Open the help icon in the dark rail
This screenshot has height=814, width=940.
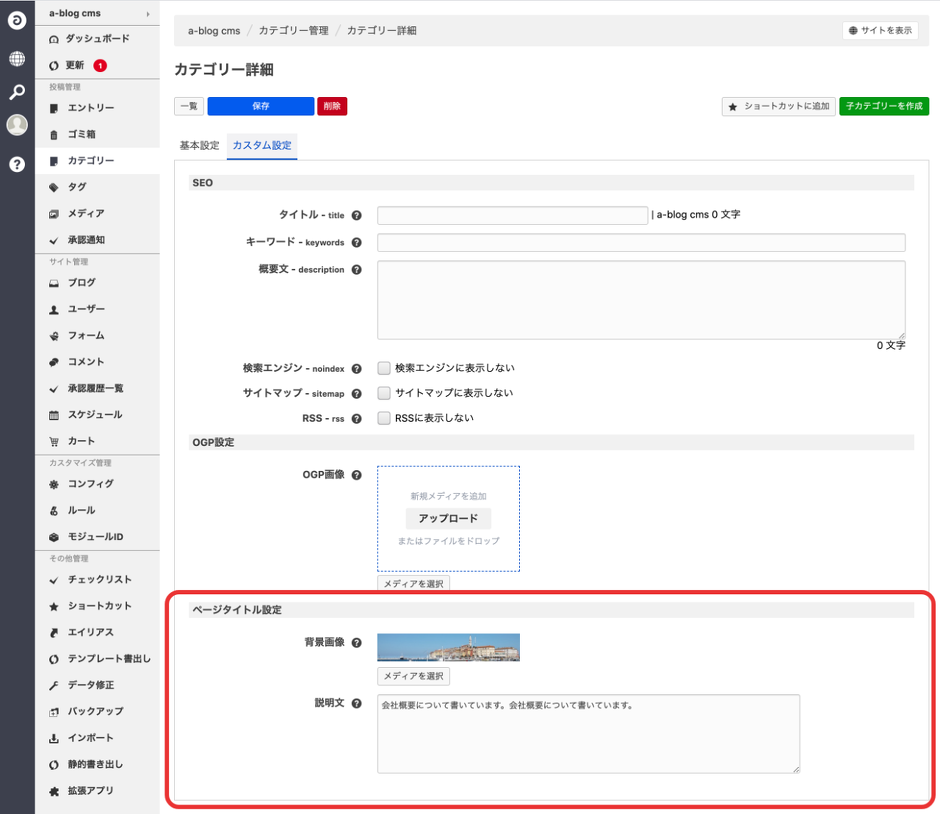[15, 163]
